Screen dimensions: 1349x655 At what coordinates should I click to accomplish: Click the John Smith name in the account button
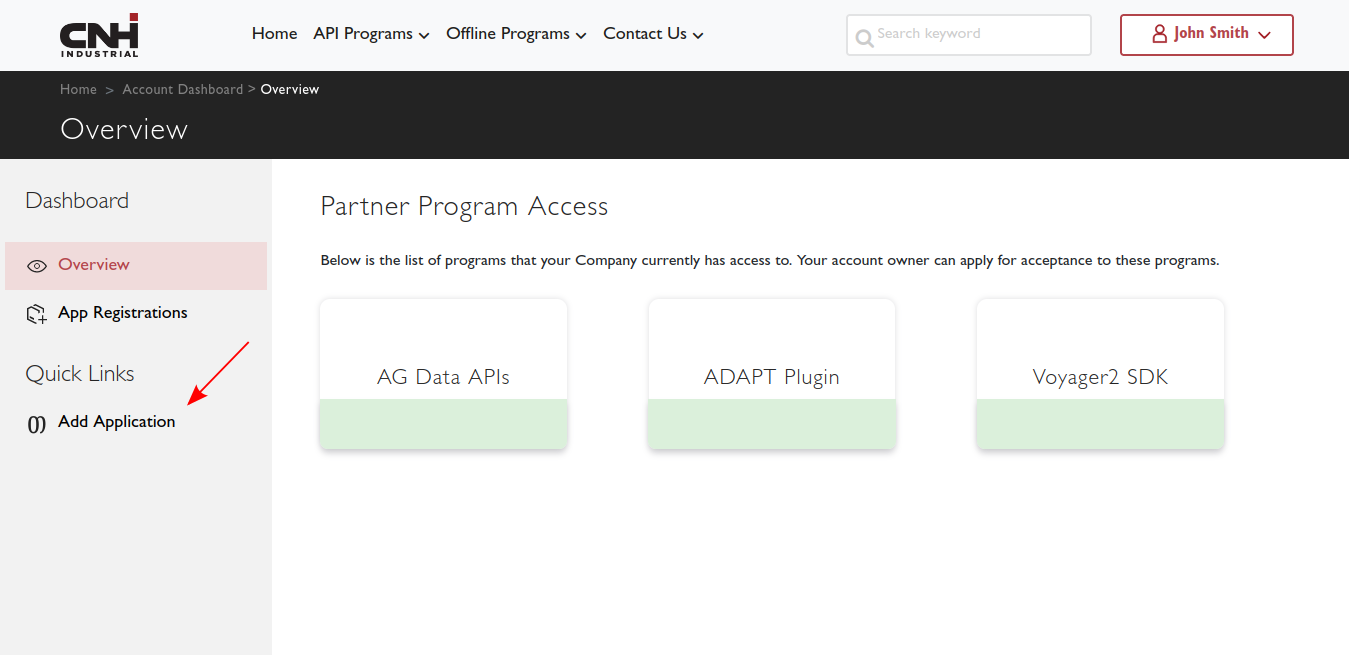(x=1211, y=33)
